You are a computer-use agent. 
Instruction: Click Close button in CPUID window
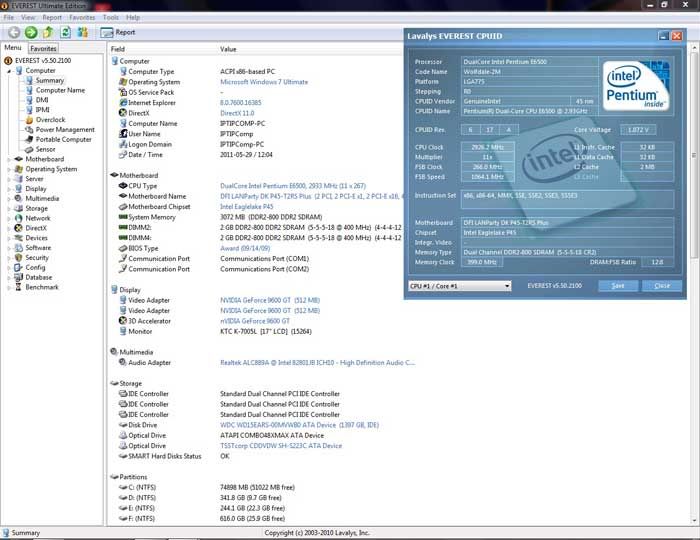662,286
